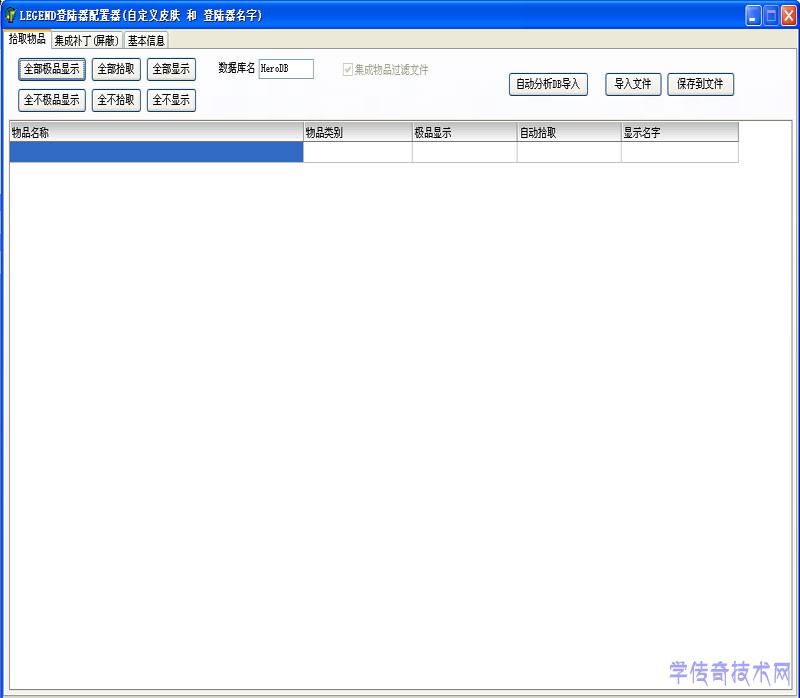Start 自动分析DB导入
Screen dimensions: 800x698
click(548, 84)
